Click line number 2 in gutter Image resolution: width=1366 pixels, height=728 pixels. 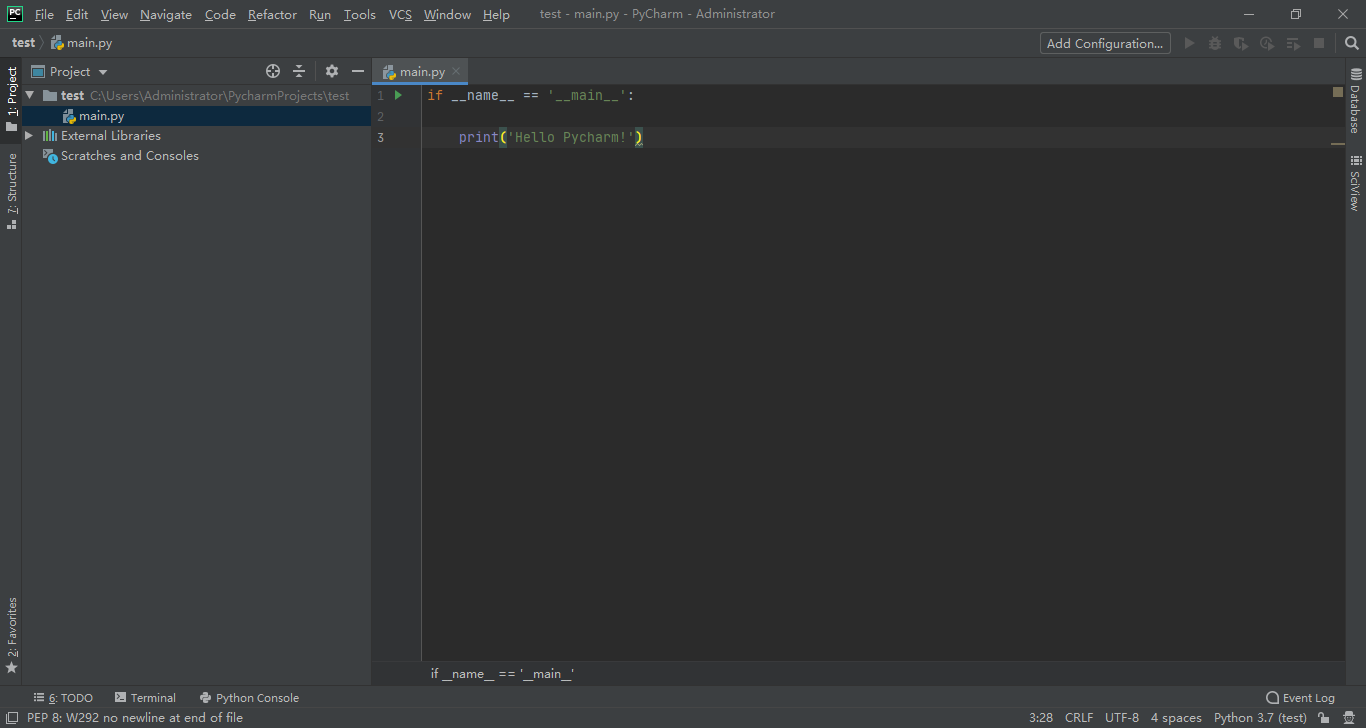380,116
